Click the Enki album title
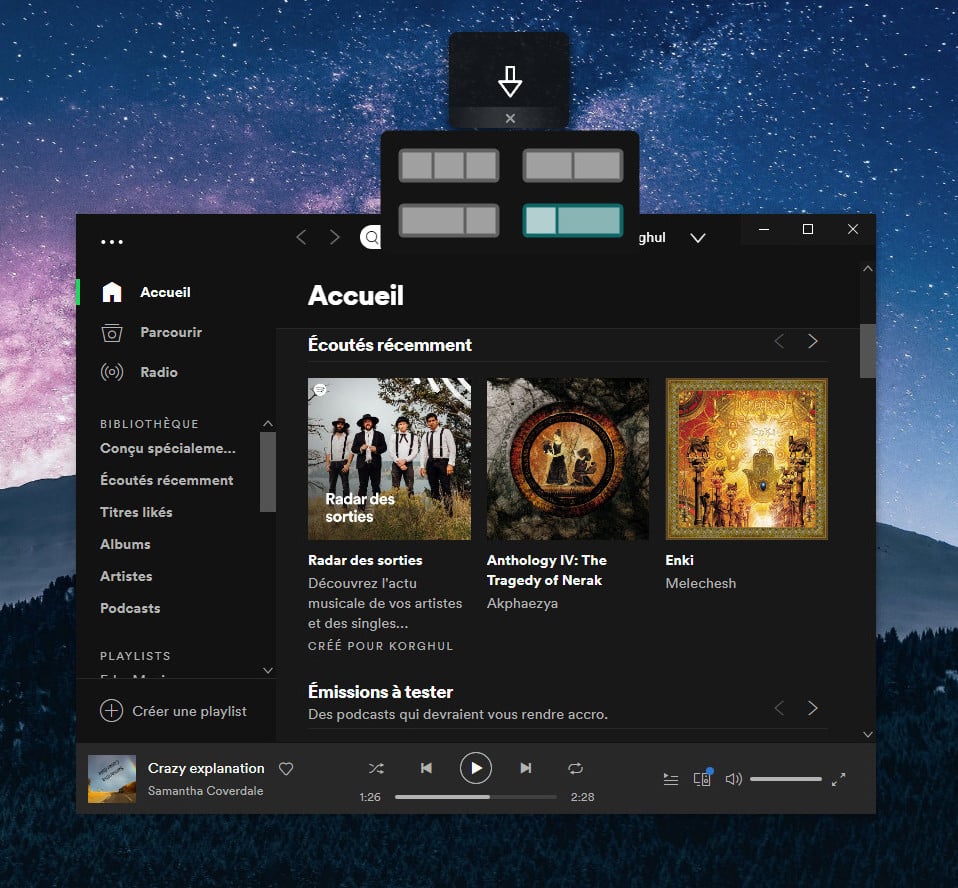 (x=679, y=560)
